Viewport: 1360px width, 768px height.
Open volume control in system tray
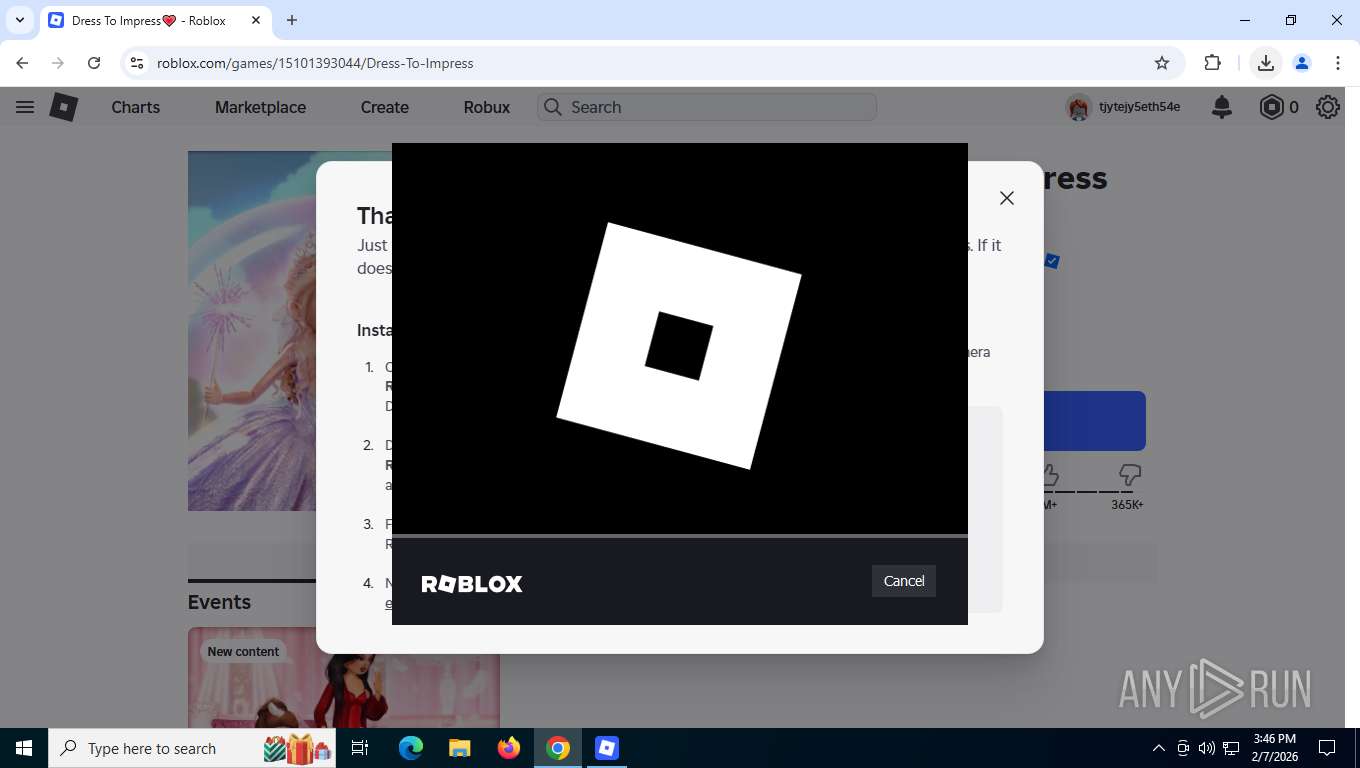tap(1207, 748)
